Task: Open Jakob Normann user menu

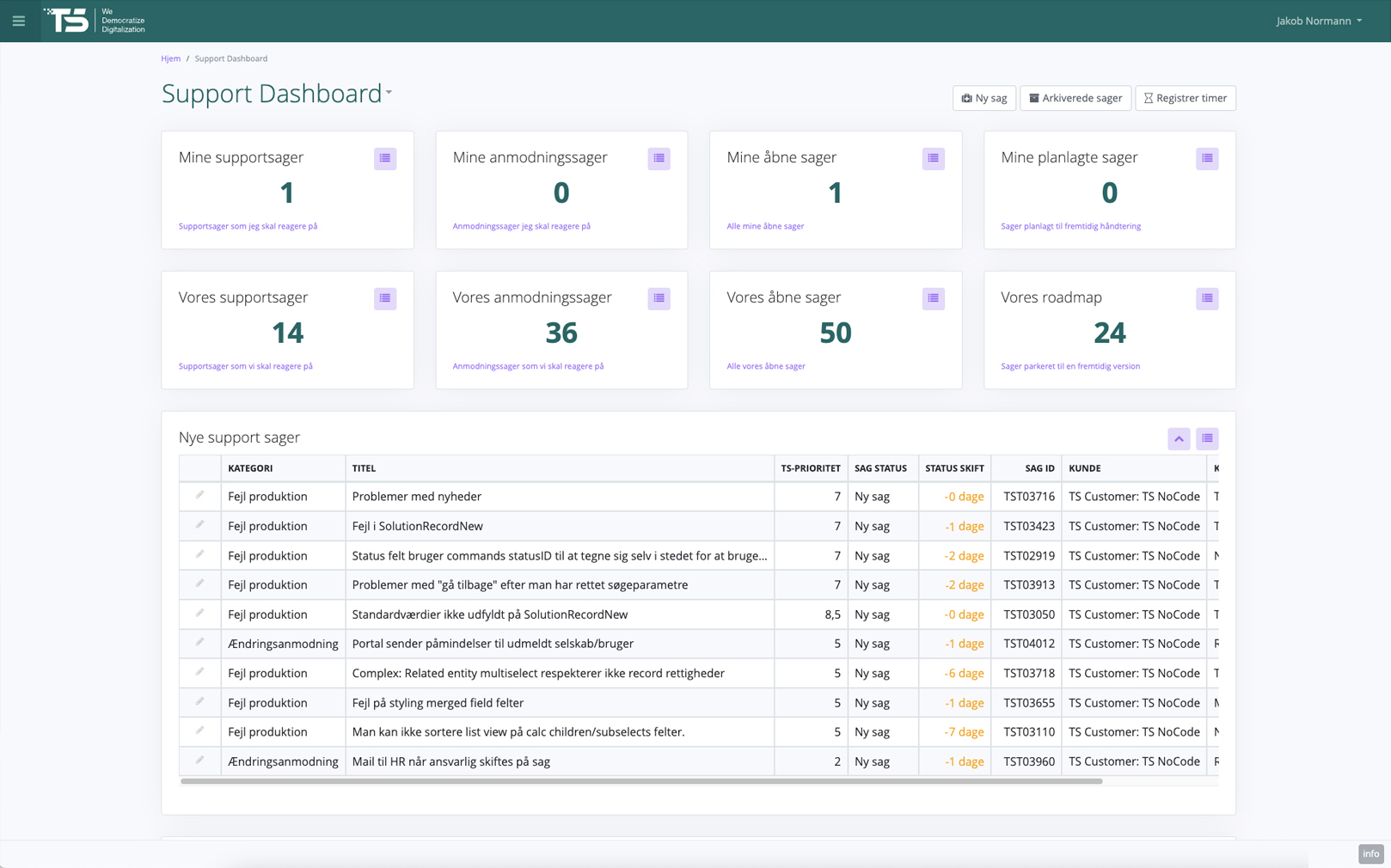Action: (1318, 21)
